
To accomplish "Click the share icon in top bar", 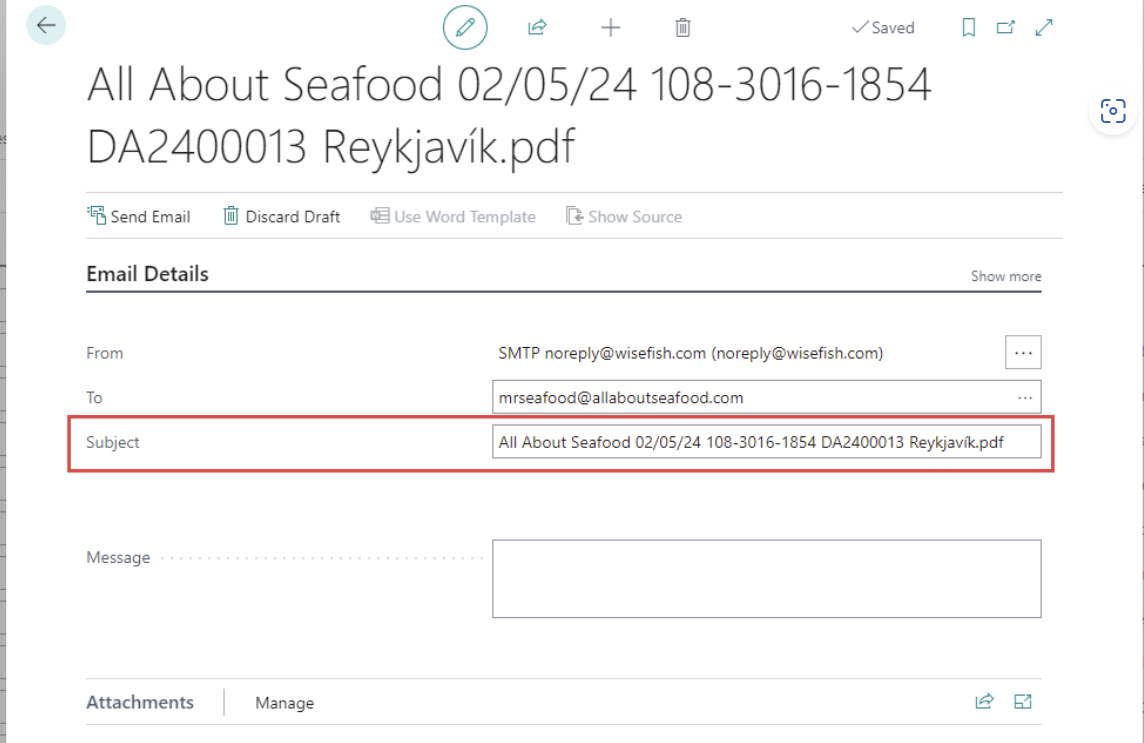I will click(x=537, y=28).
